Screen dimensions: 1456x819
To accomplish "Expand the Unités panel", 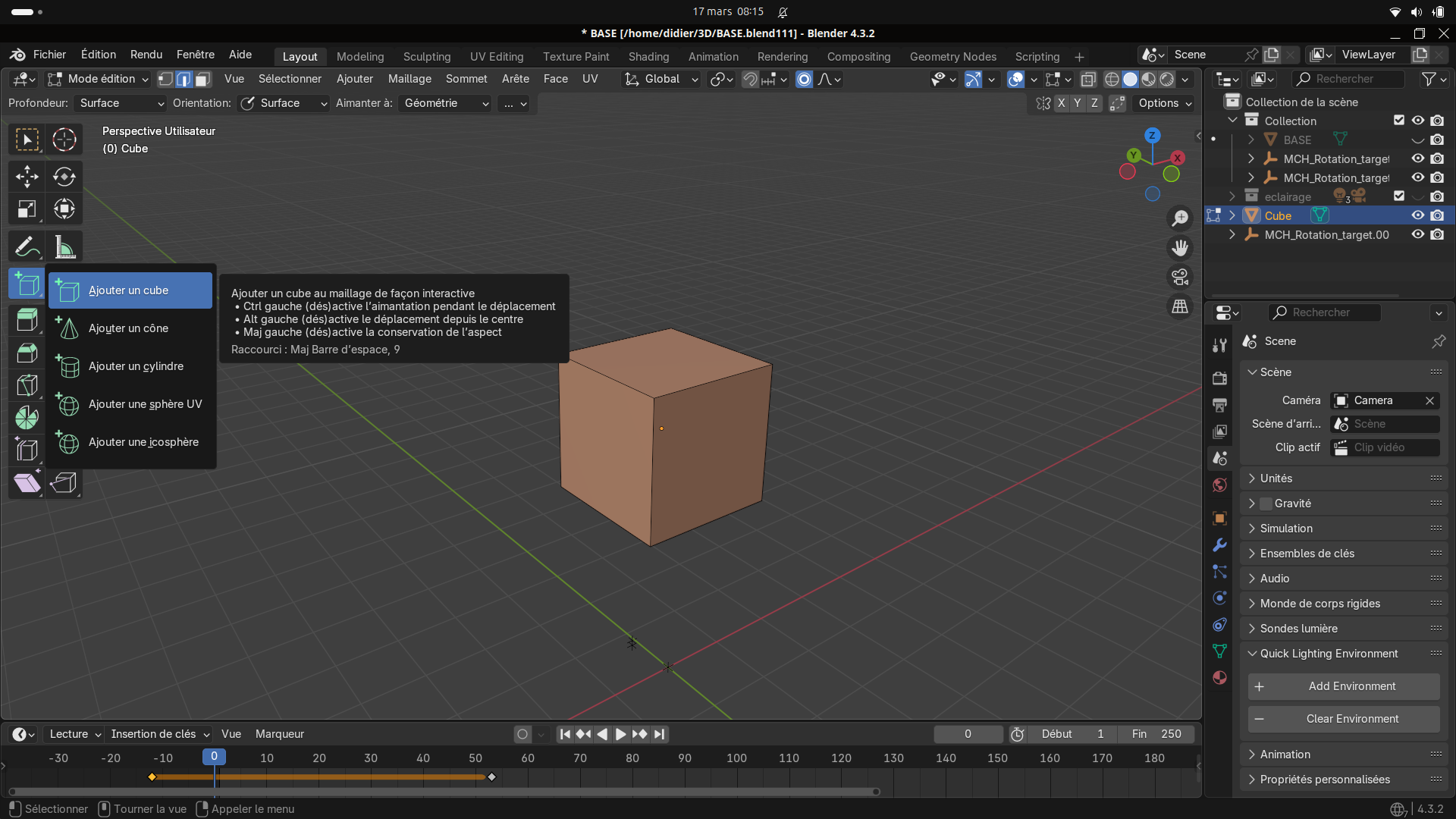I will [1276, 479].
